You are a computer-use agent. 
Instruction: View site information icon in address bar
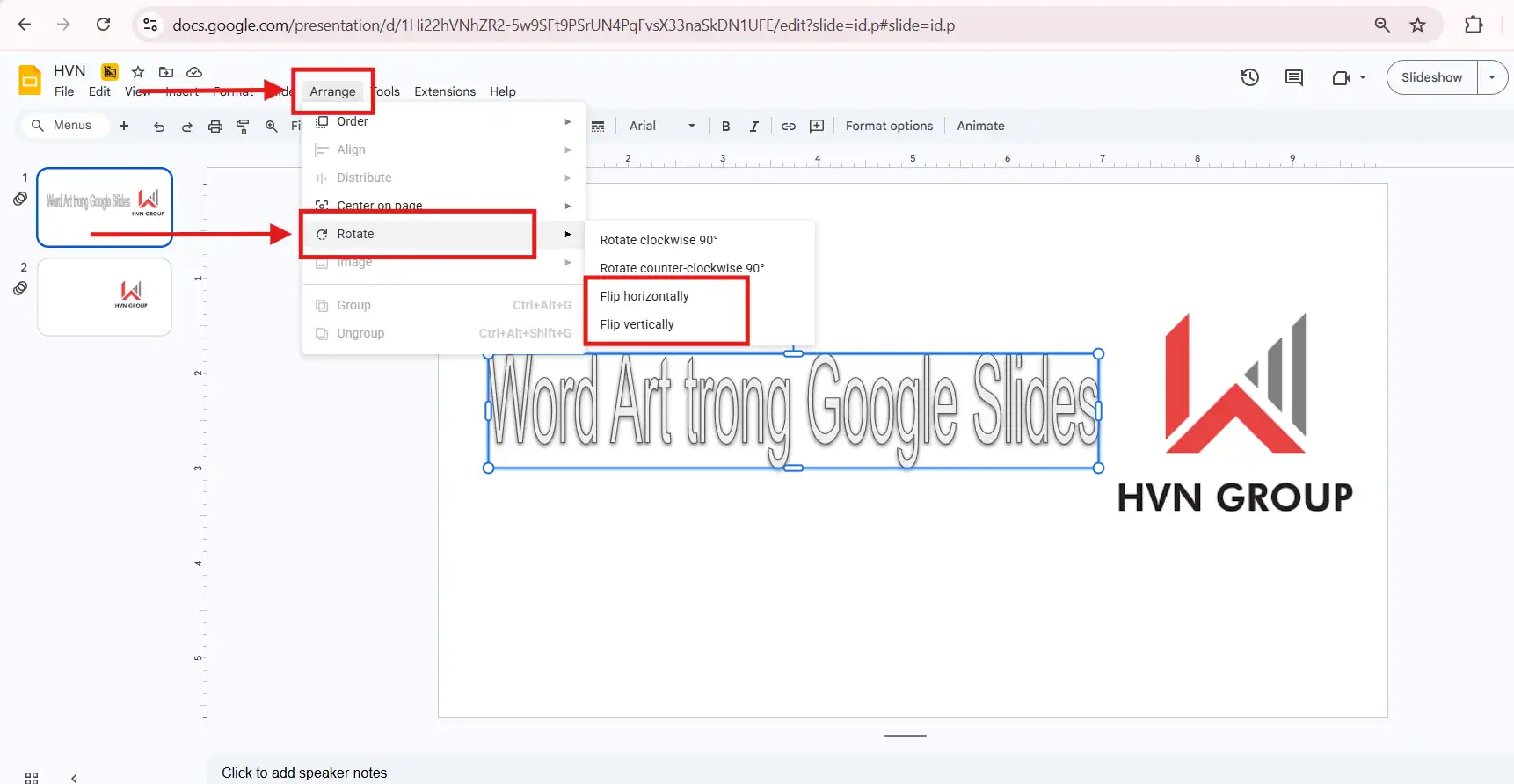[150, 25]
